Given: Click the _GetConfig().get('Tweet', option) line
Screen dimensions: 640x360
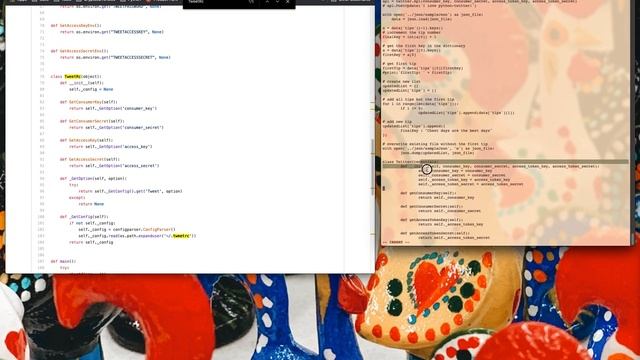Looking at the screenshot, I should tap(130, 191).
